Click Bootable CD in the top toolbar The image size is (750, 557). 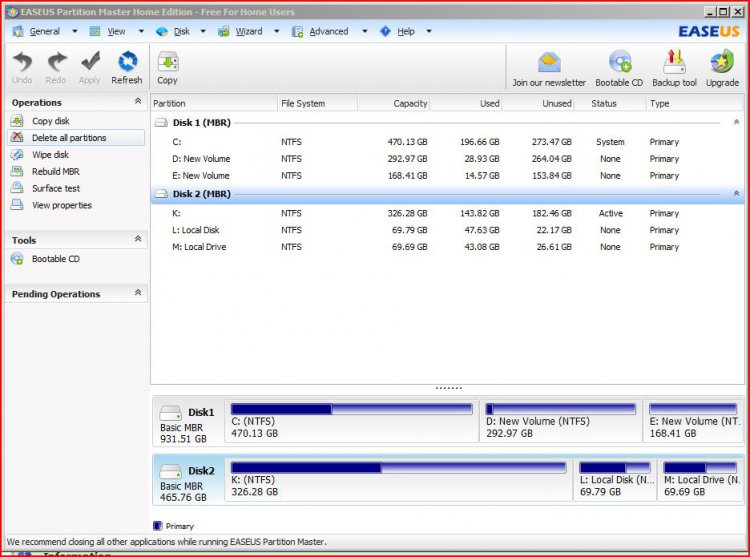[x=619, y=68]
